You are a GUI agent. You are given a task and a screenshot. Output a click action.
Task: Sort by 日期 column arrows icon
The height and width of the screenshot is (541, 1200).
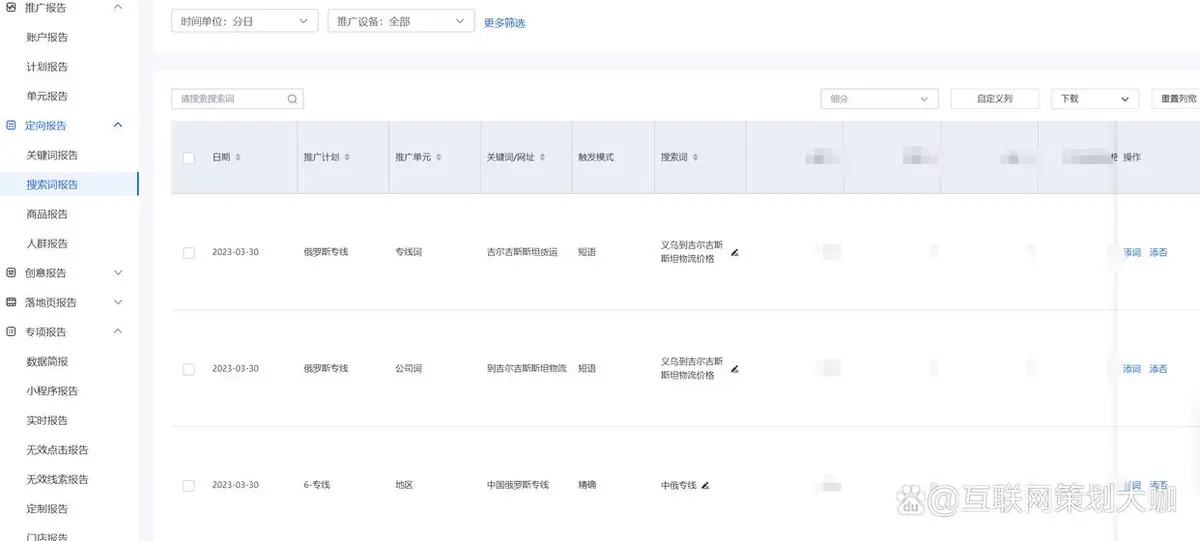(x=237, y=158)
